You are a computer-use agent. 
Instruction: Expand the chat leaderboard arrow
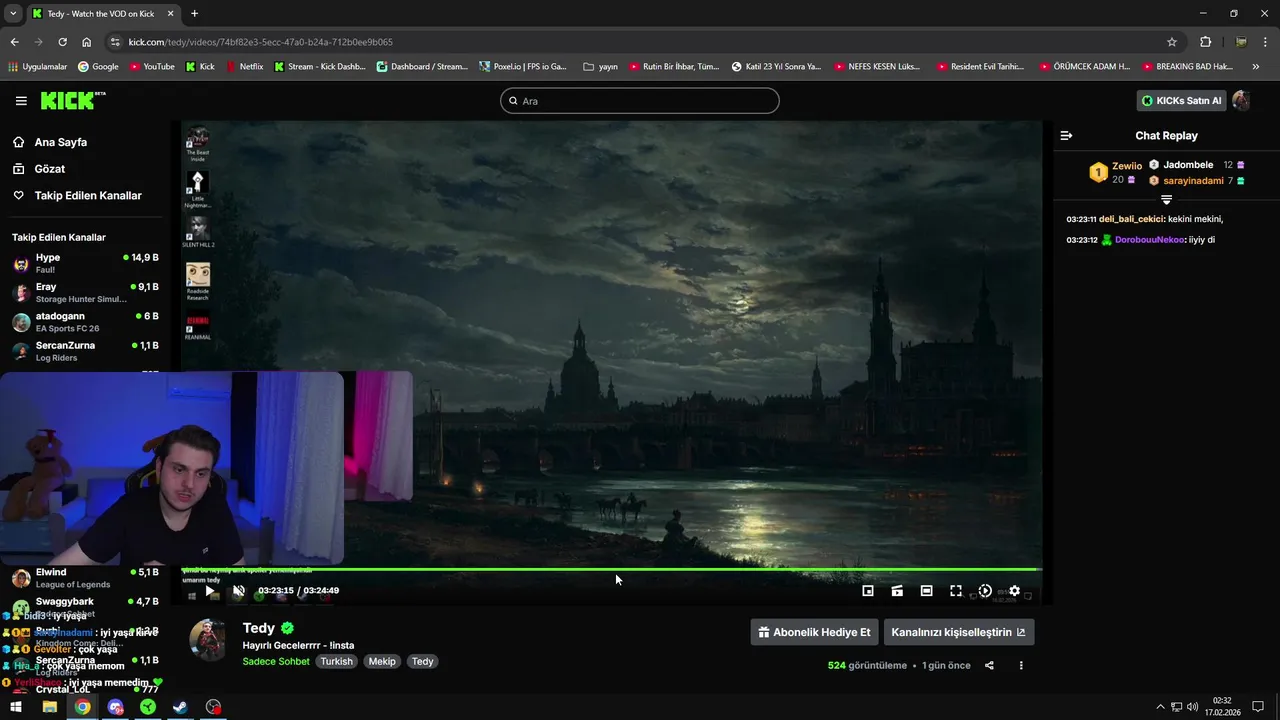(x=1166, y=200)
